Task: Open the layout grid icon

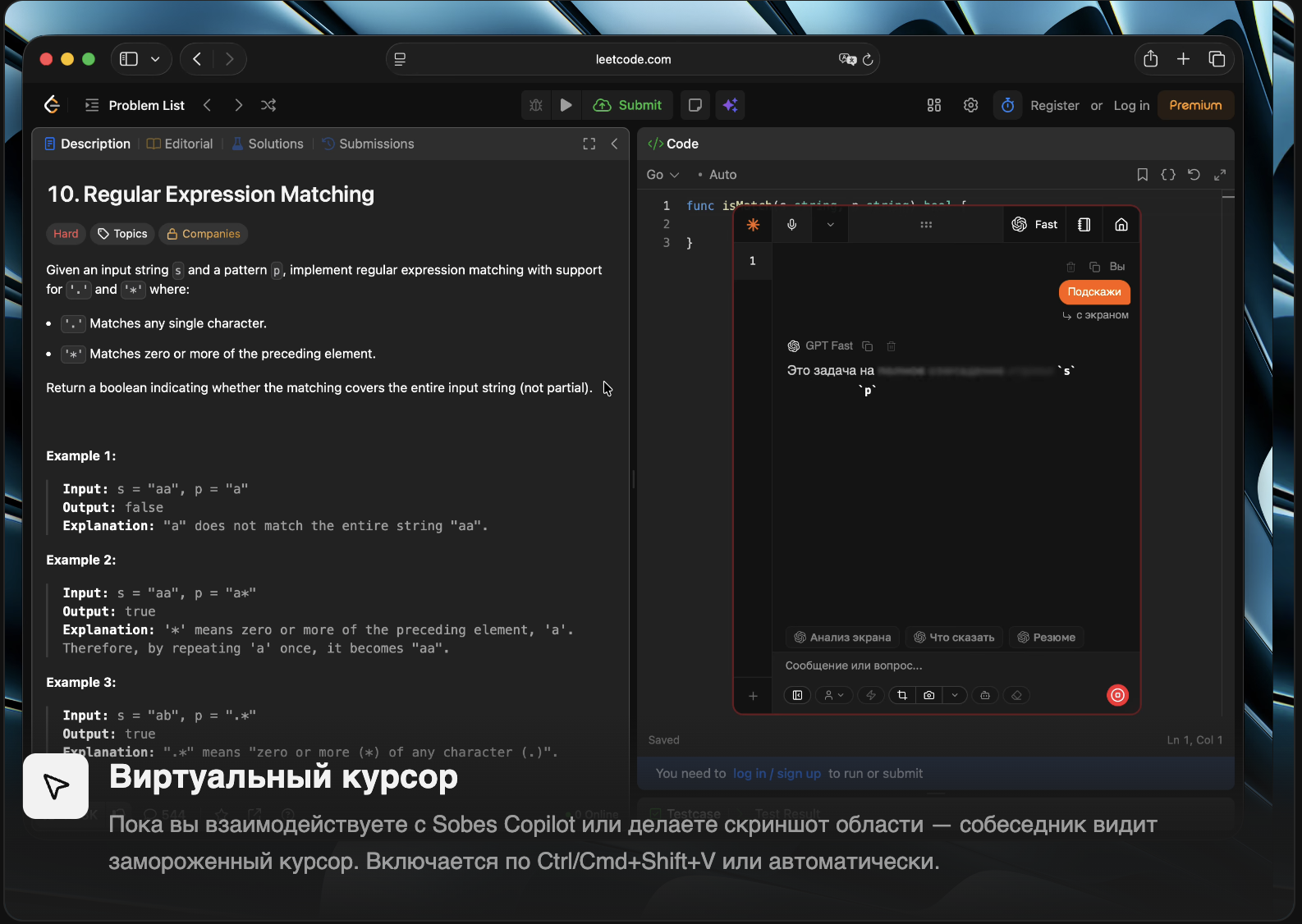Action: click(934, 105)
